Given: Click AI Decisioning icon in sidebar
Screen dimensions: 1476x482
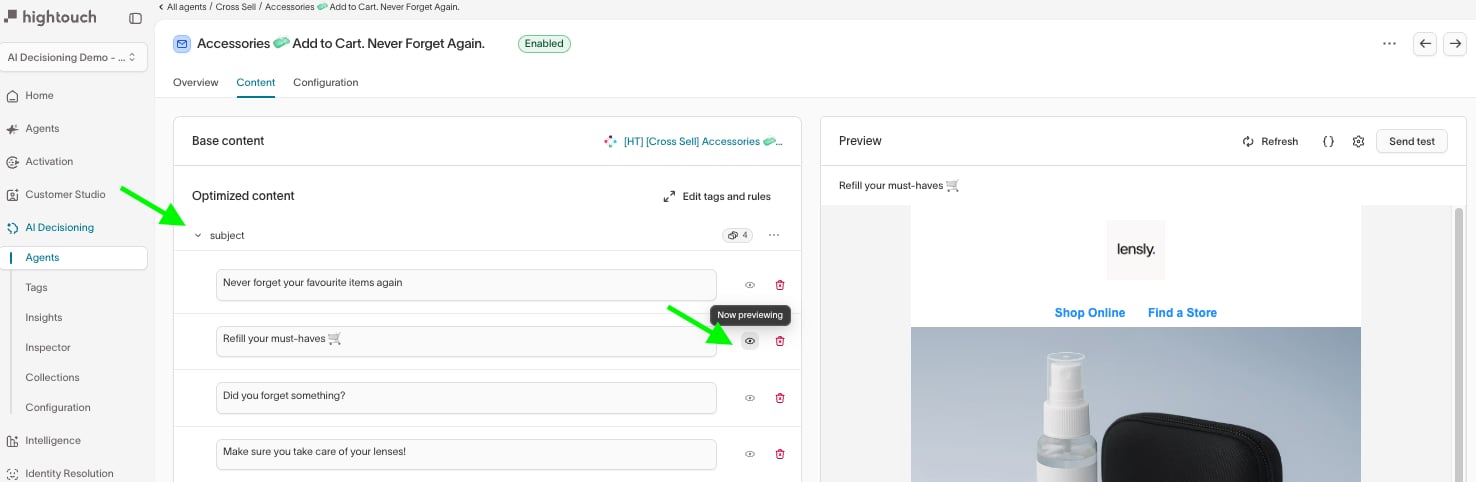Looking at the screenshot, I should 12,228.
